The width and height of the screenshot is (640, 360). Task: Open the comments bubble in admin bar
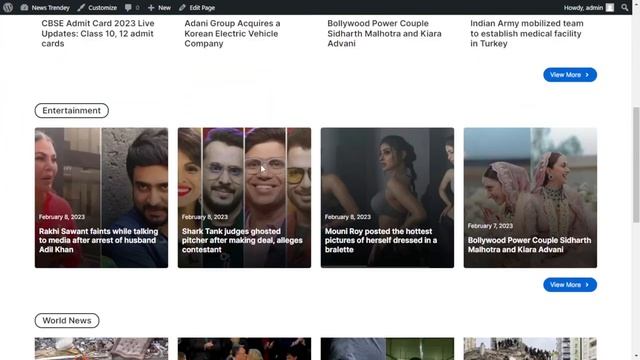click(132, 7)
